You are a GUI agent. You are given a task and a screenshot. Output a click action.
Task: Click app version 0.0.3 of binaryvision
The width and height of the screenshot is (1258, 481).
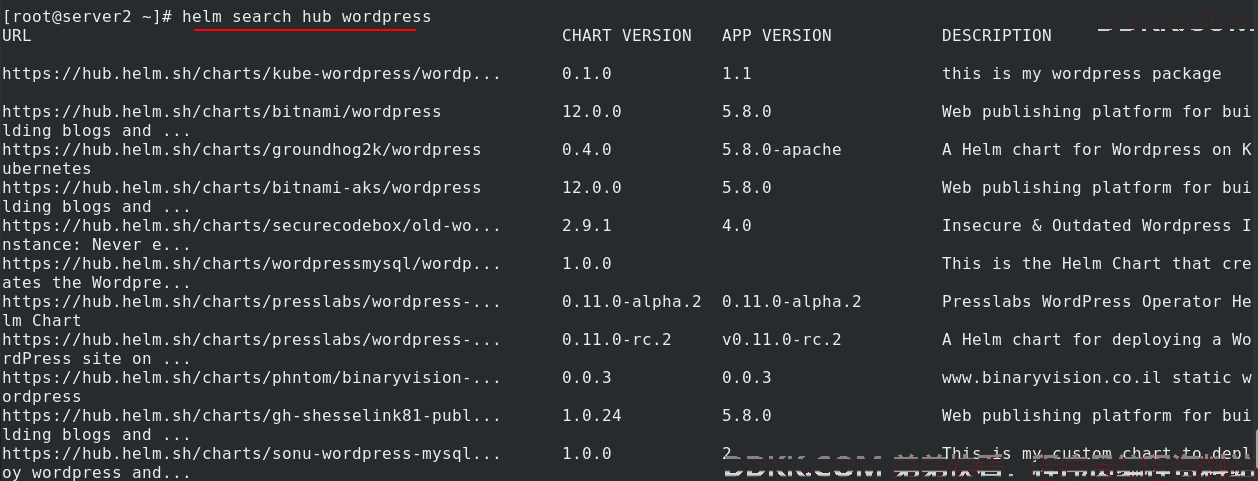click(x=747, y=377)
